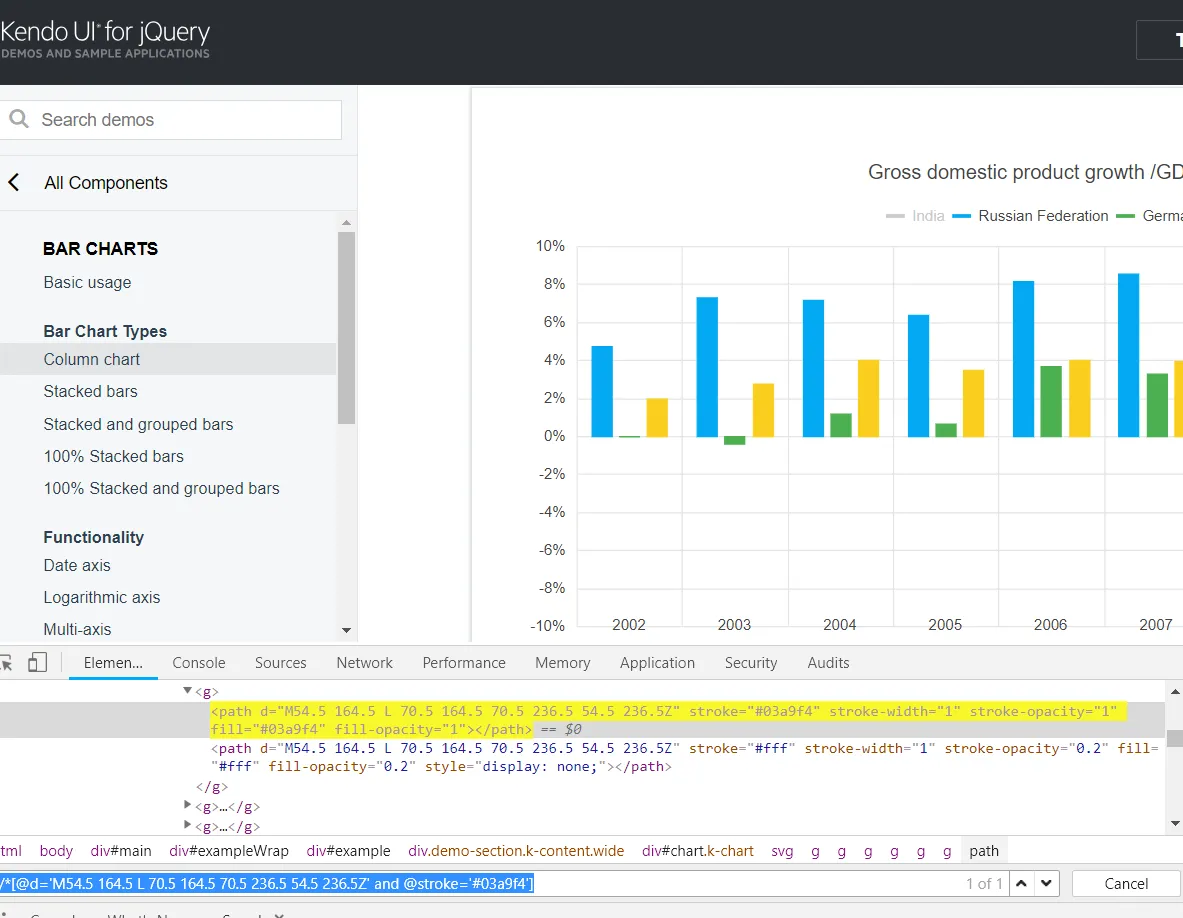The width and height of the screenshot is (1183, 918).
Task: Switch to the Sources tab
Action: click(x=281, y=663)
